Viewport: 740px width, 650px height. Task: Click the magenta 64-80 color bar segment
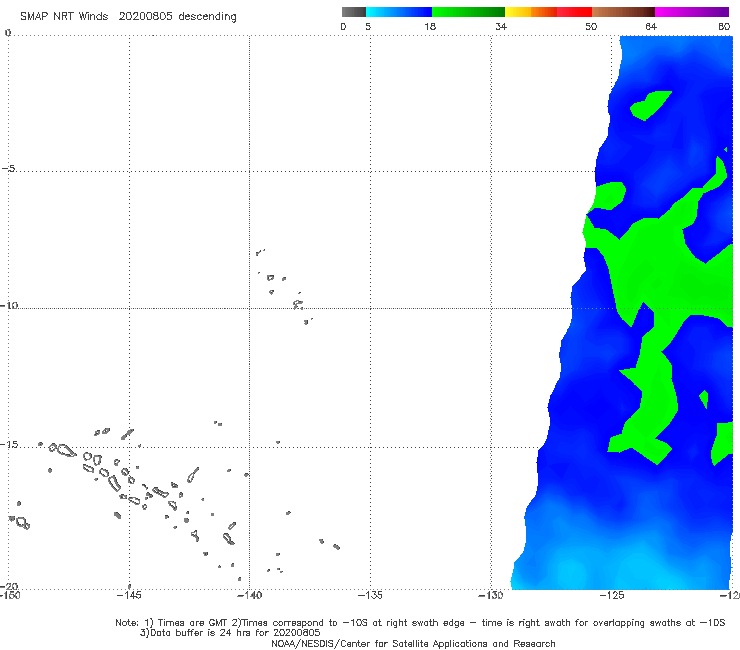pyautogui.click(x=692, y=12)
